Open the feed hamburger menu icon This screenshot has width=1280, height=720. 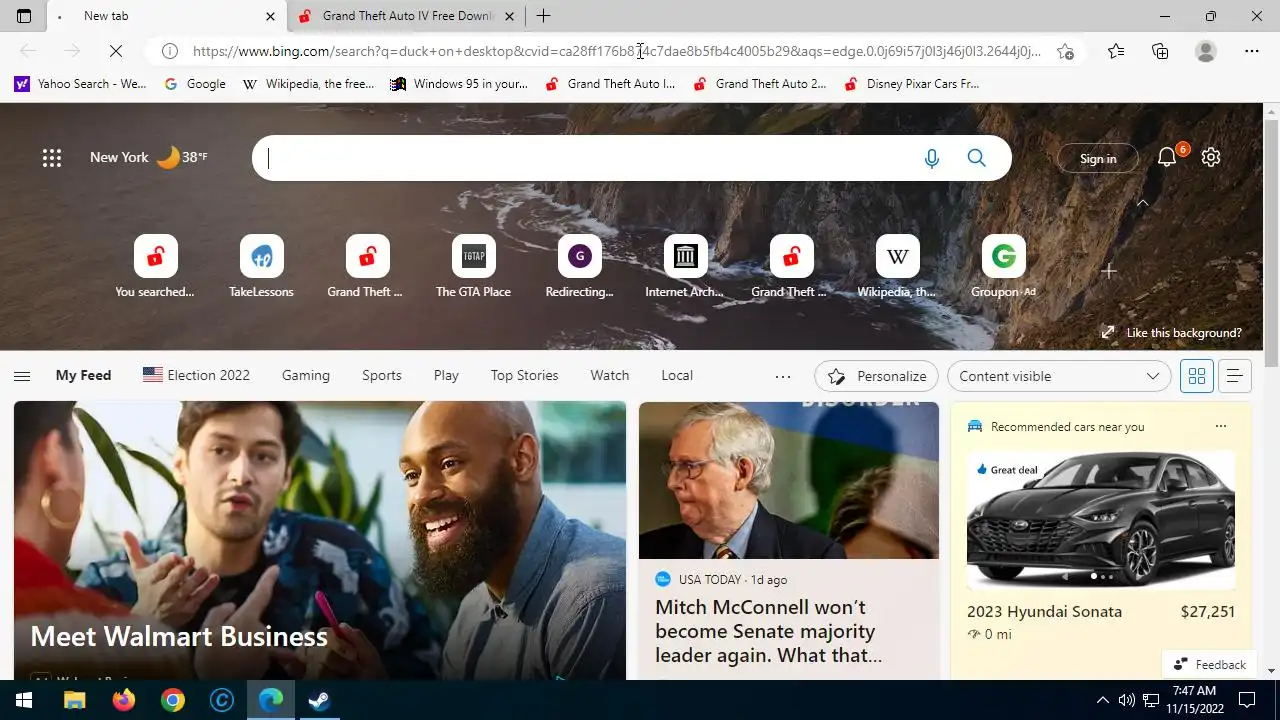click(x=22, y=376)
